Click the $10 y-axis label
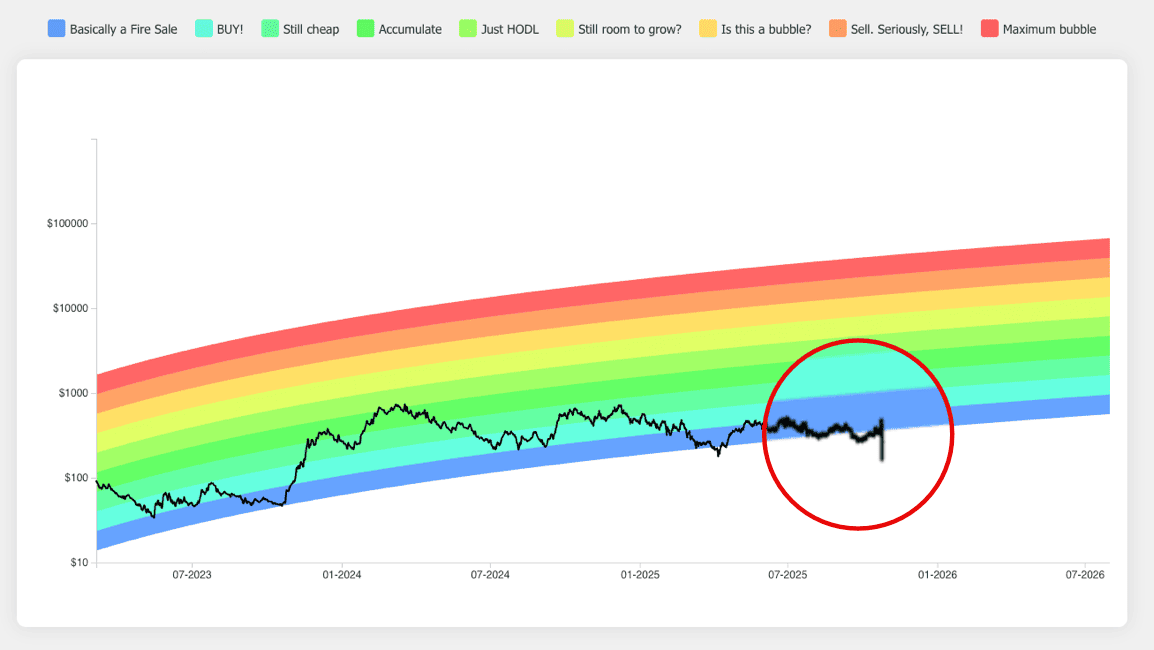This screenshot has height=650, width=1154. (77, 563)
